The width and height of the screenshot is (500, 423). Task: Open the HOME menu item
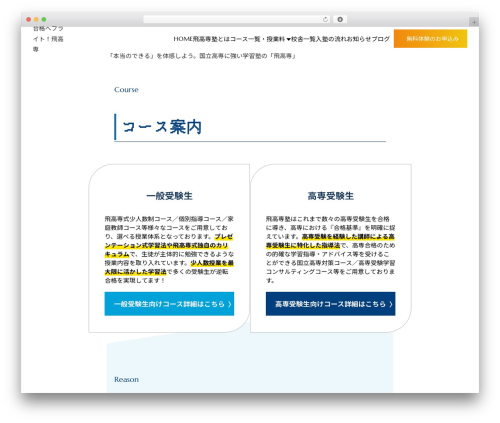pyautogui.click(x=183, y=39)
